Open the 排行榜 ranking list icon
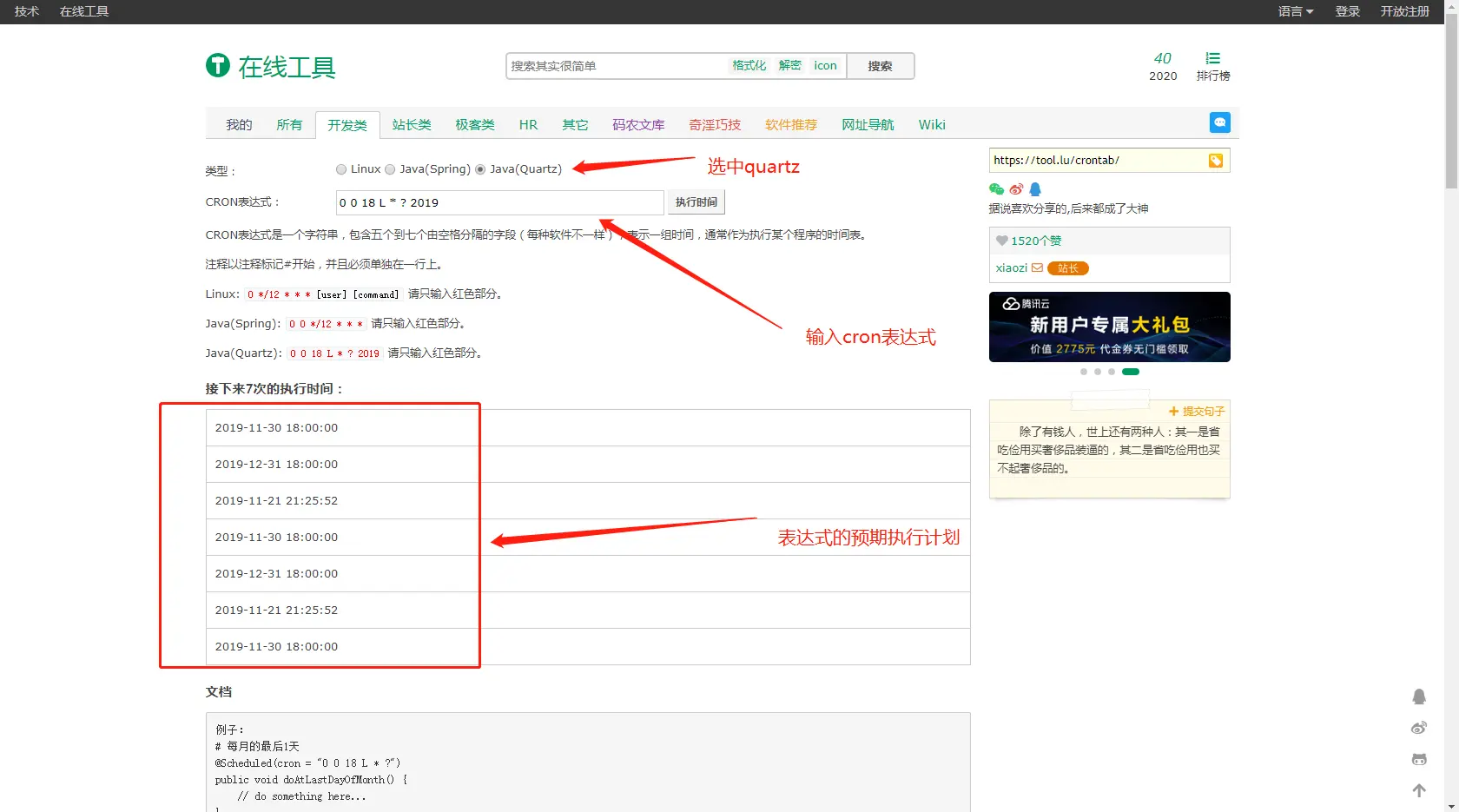The image size is (1459, 812). click(1213, 58)
